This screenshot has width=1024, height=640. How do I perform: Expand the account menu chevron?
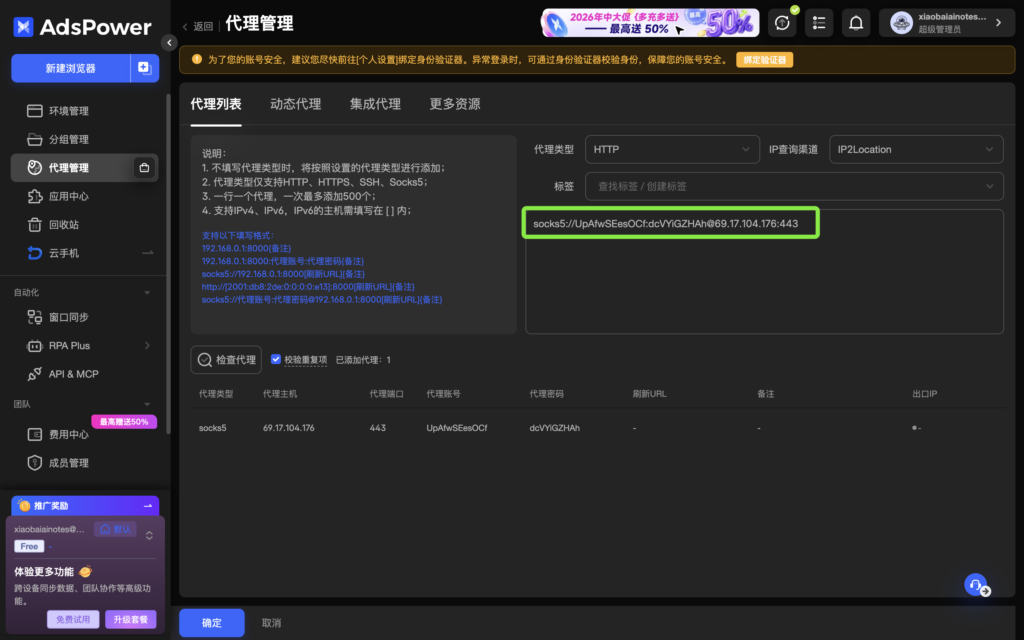coord(999,23)
